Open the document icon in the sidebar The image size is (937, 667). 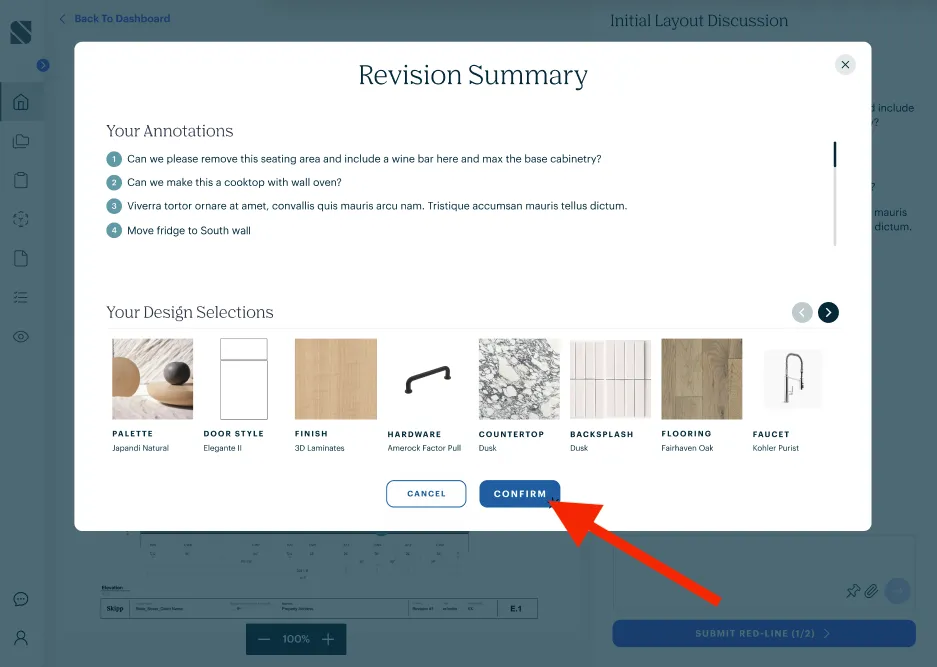coord(21,258)
